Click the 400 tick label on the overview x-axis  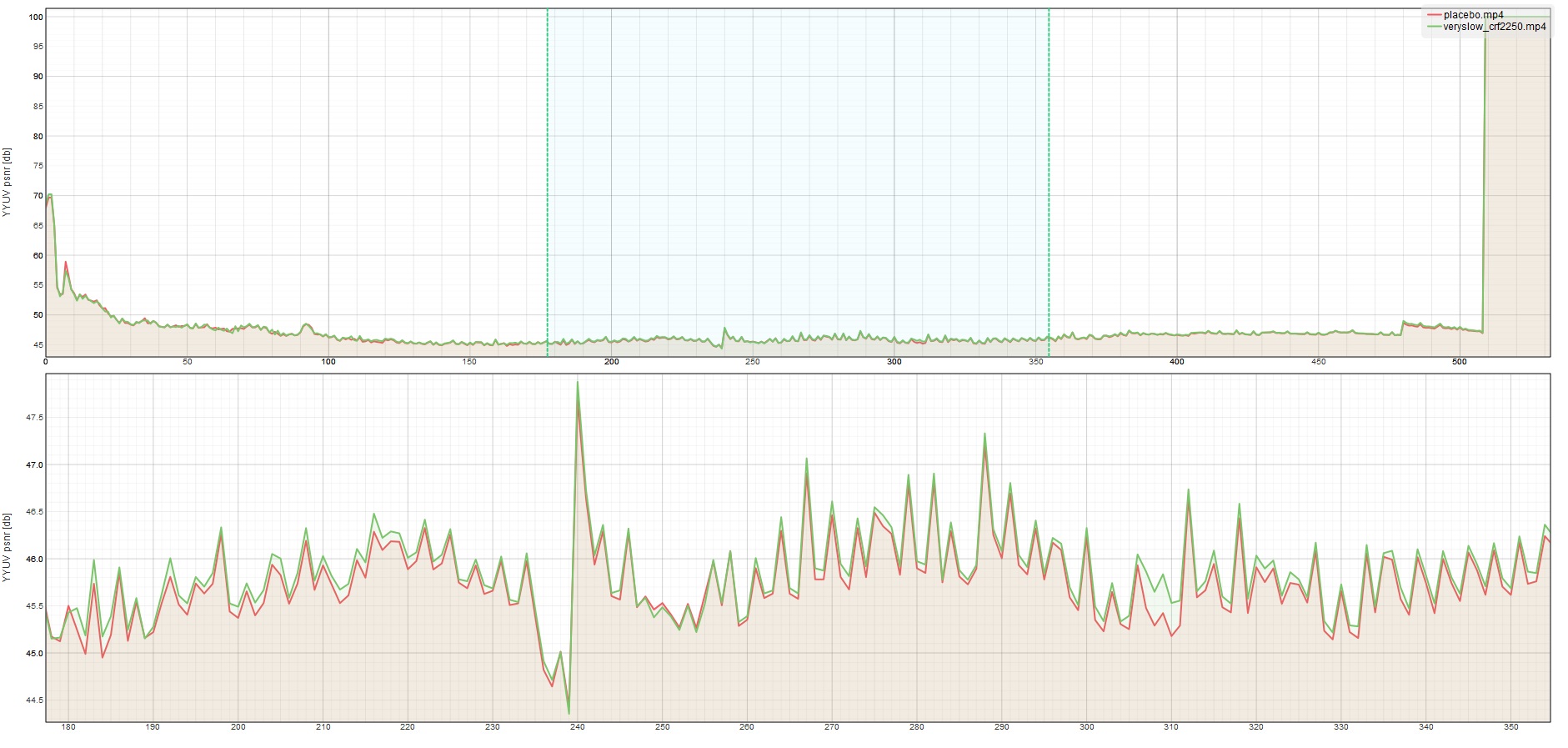tap(1177, 362)
